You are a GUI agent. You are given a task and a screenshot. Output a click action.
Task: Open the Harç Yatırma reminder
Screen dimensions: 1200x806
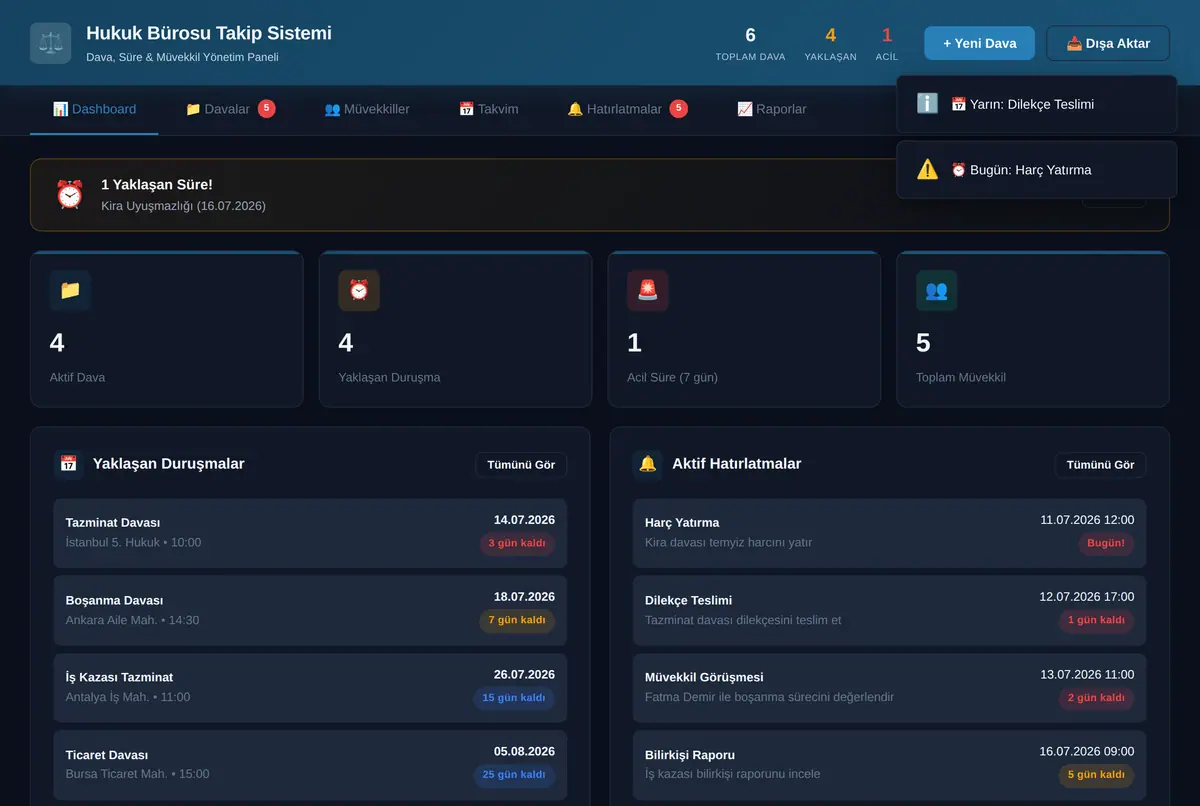click(x=889, y=533)
